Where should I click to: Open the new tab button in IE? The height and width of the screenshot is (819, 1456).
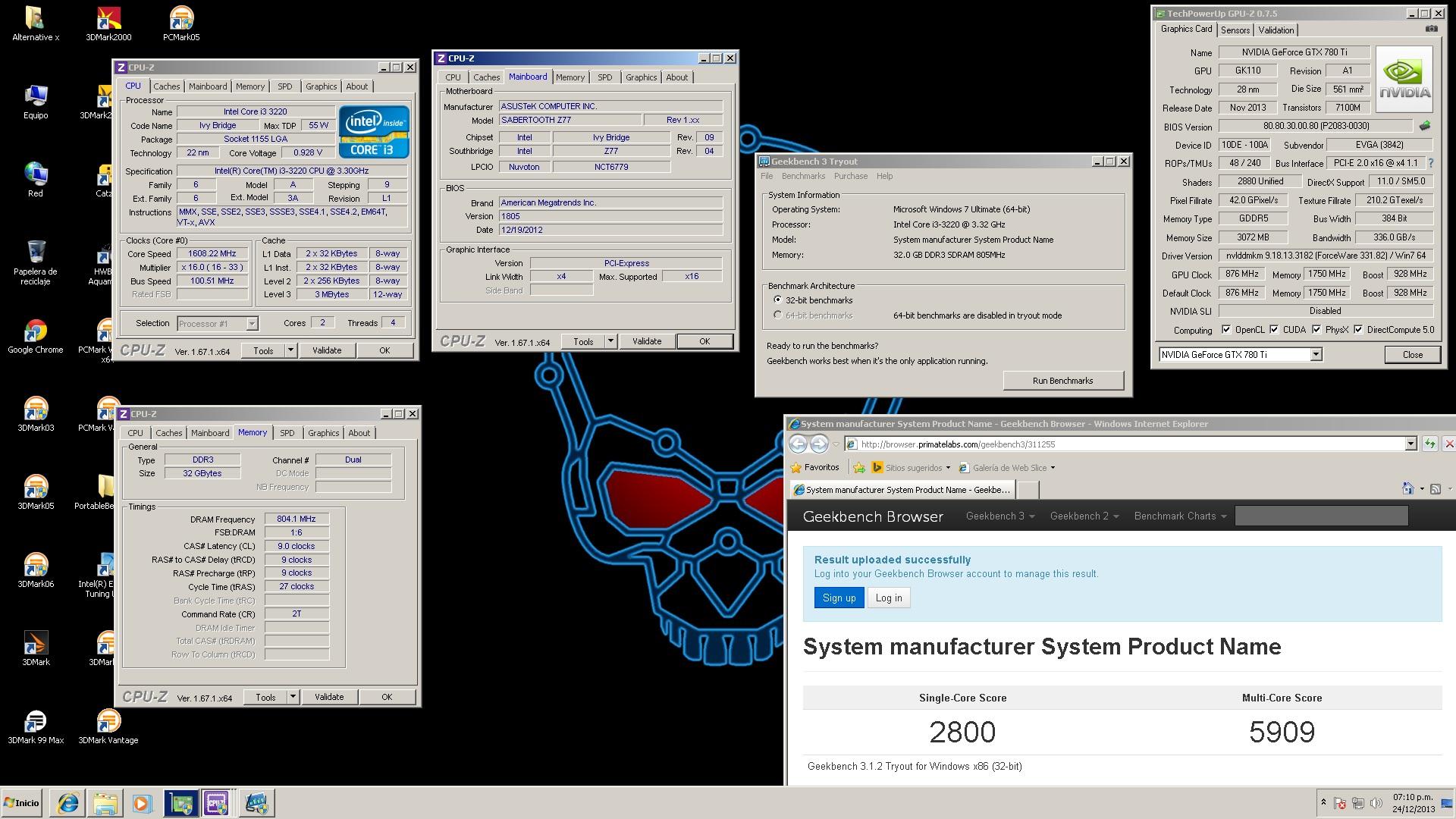[1027, 490]
